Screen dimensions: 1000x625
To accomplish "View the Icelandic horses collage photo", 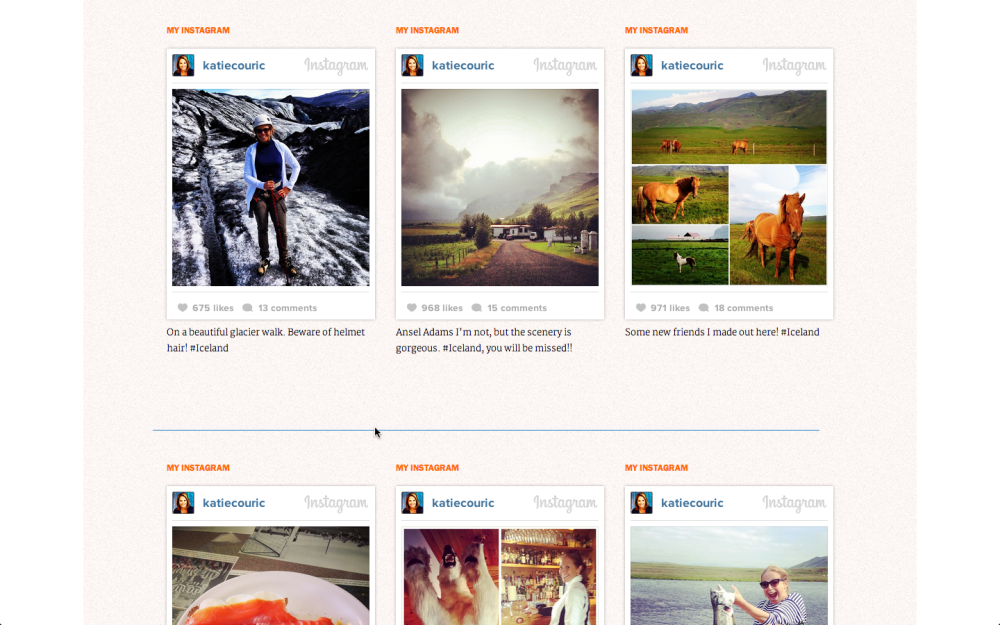I will click(x=729, y=188).
